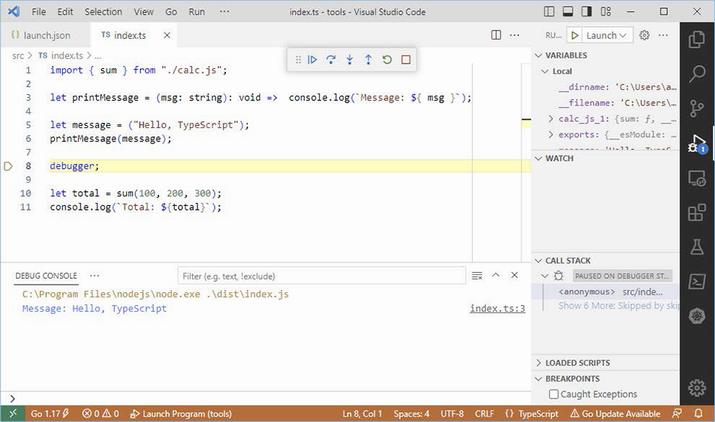Image resolution: width=715 pixels, height=422 pixels.
Task: Click Show 6 More skipped frames
Action: coord(619,306)
